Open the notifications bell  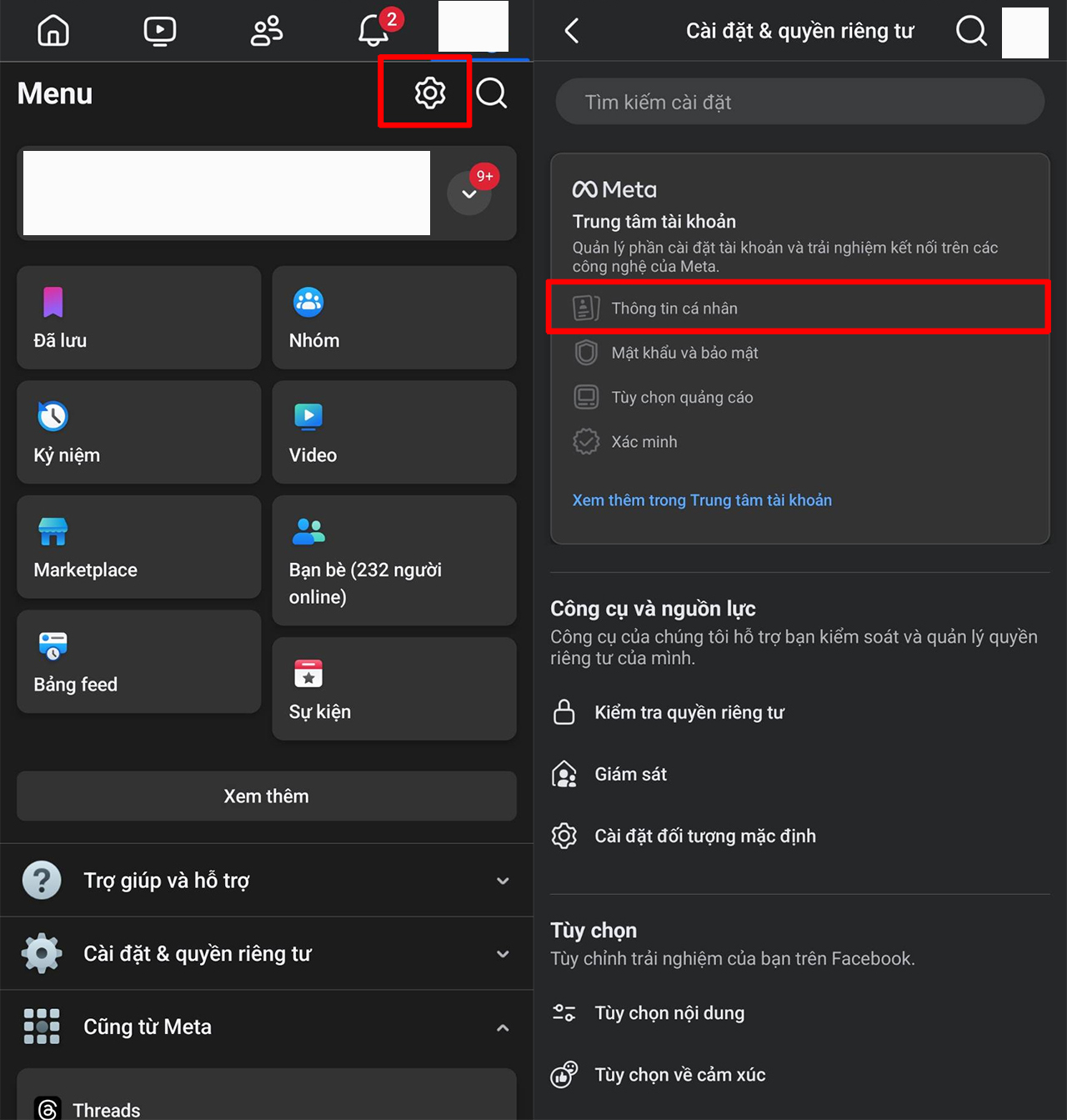tap(373, 31)
